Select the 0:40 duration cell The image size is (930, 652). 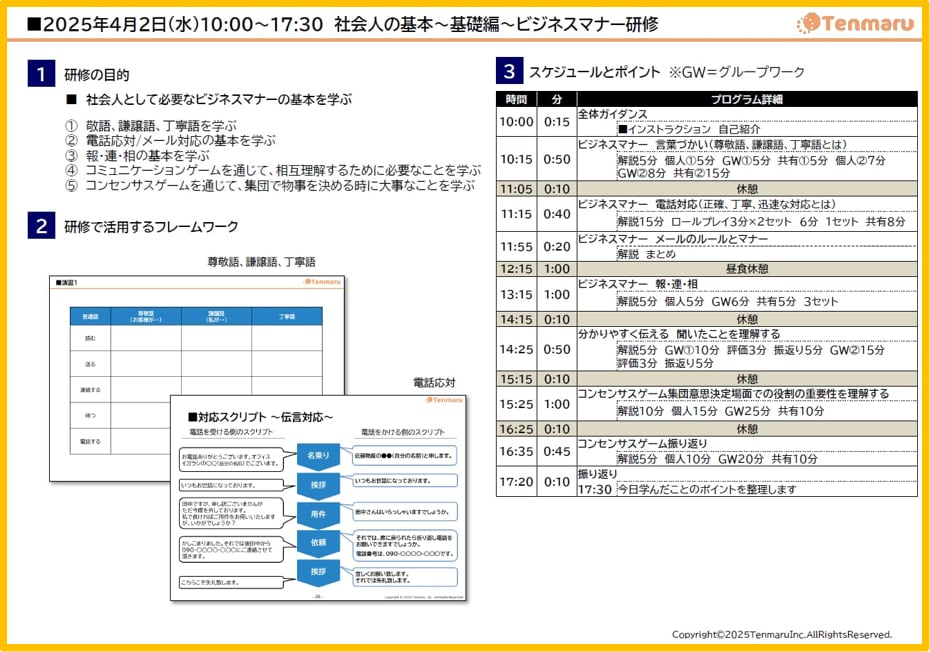556,214
